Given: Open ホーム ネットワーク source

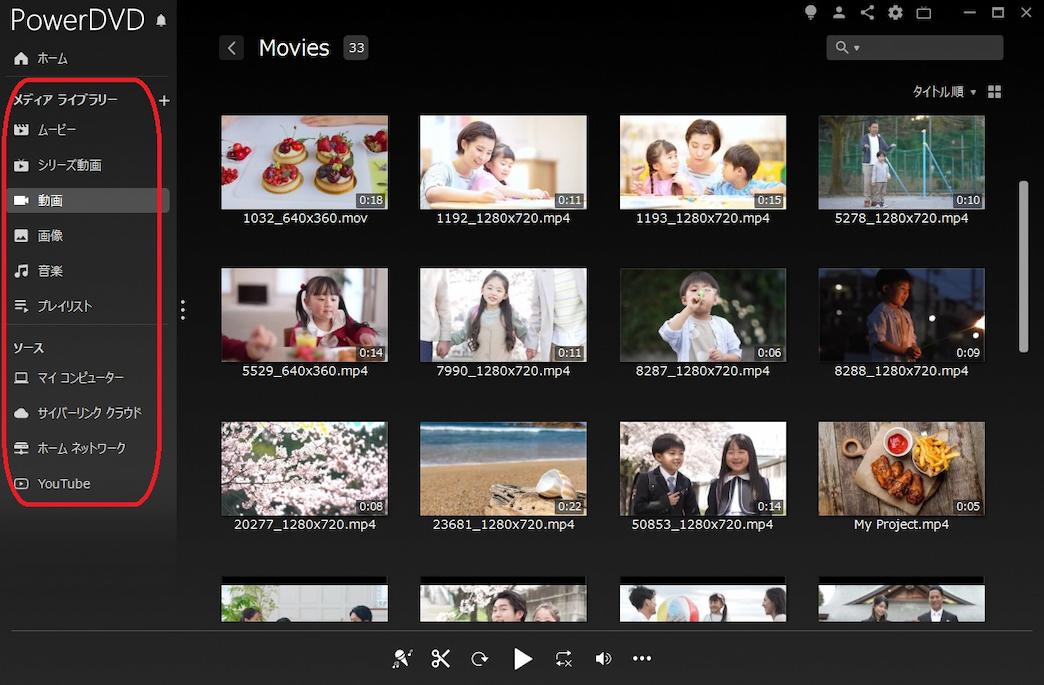Looking at the screenshot, I should (70, 449).
